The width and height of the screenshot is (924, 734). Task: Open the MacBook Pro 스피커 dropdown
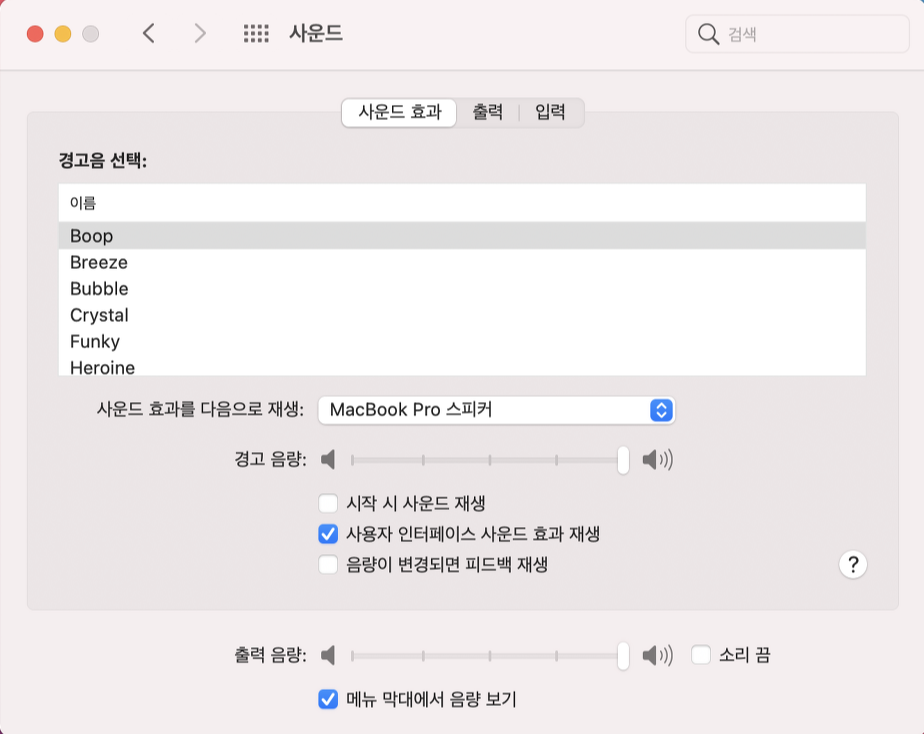coord(496,410)
